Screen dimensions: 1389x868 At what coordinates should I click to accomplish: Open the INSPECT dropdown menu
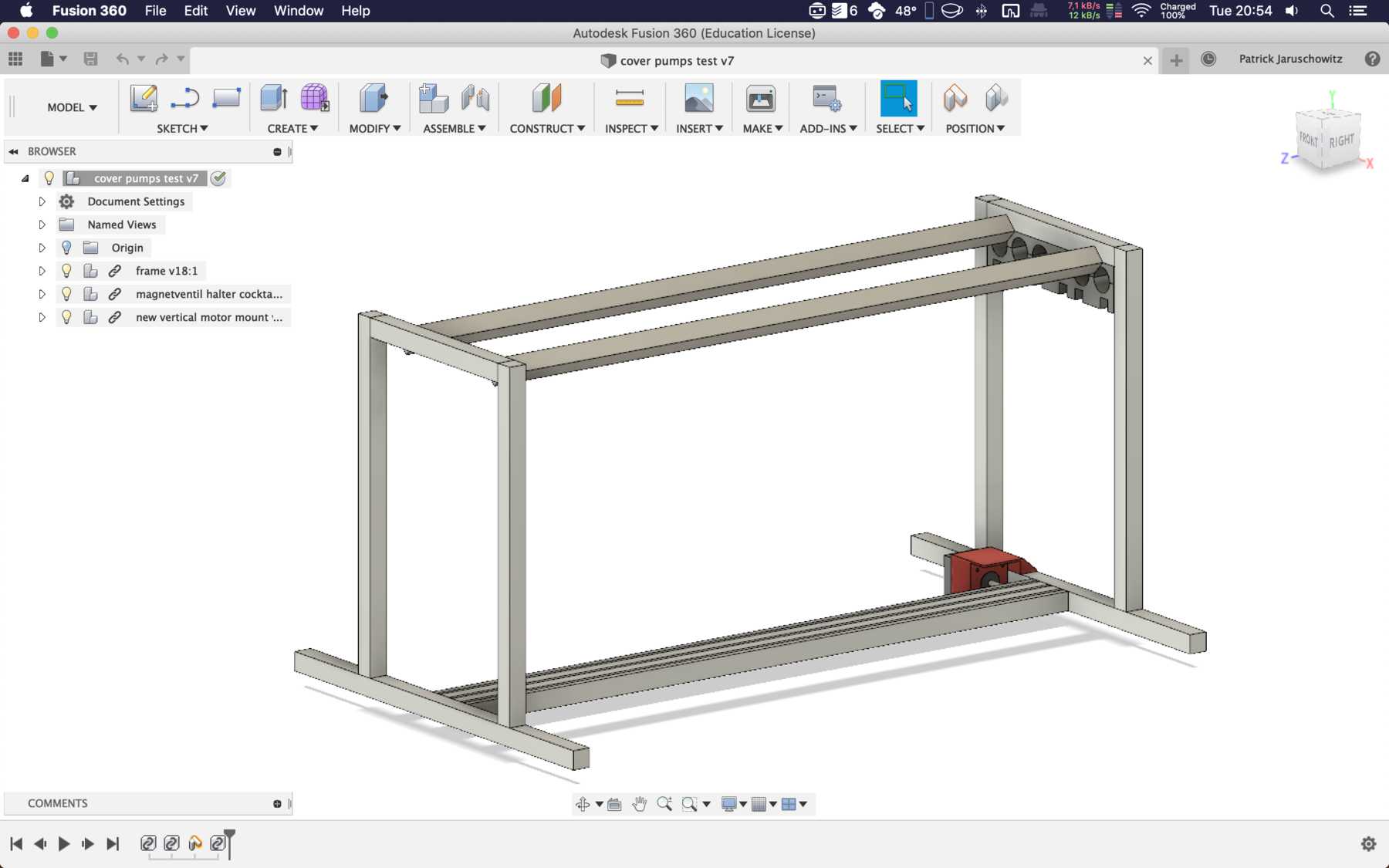(631, 128)
